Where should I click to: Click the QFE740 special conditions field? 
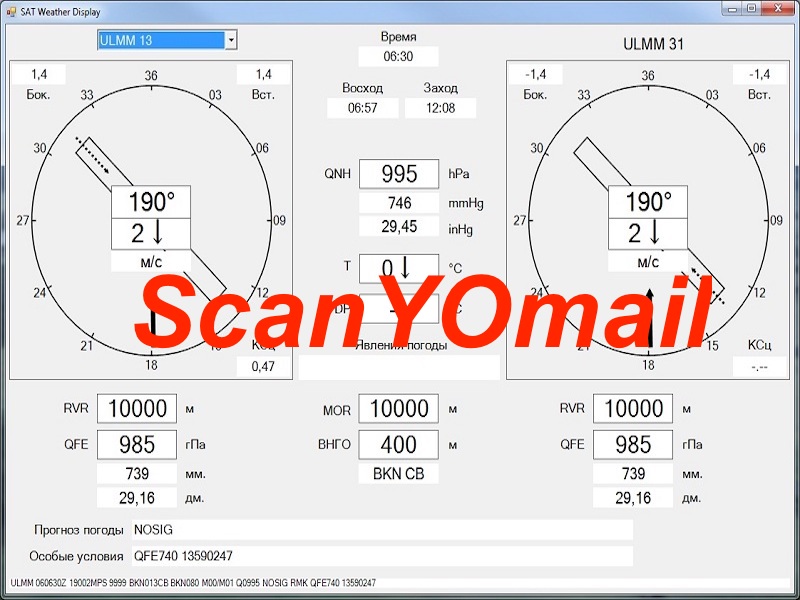pyautogui.click(x=380, y=556)
